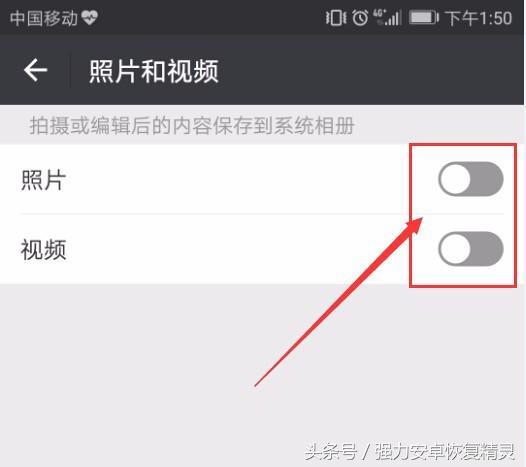Select the 视频 row label
This screenshot has height=467, width=526.
pyautogui.click(x=43, y=250)
